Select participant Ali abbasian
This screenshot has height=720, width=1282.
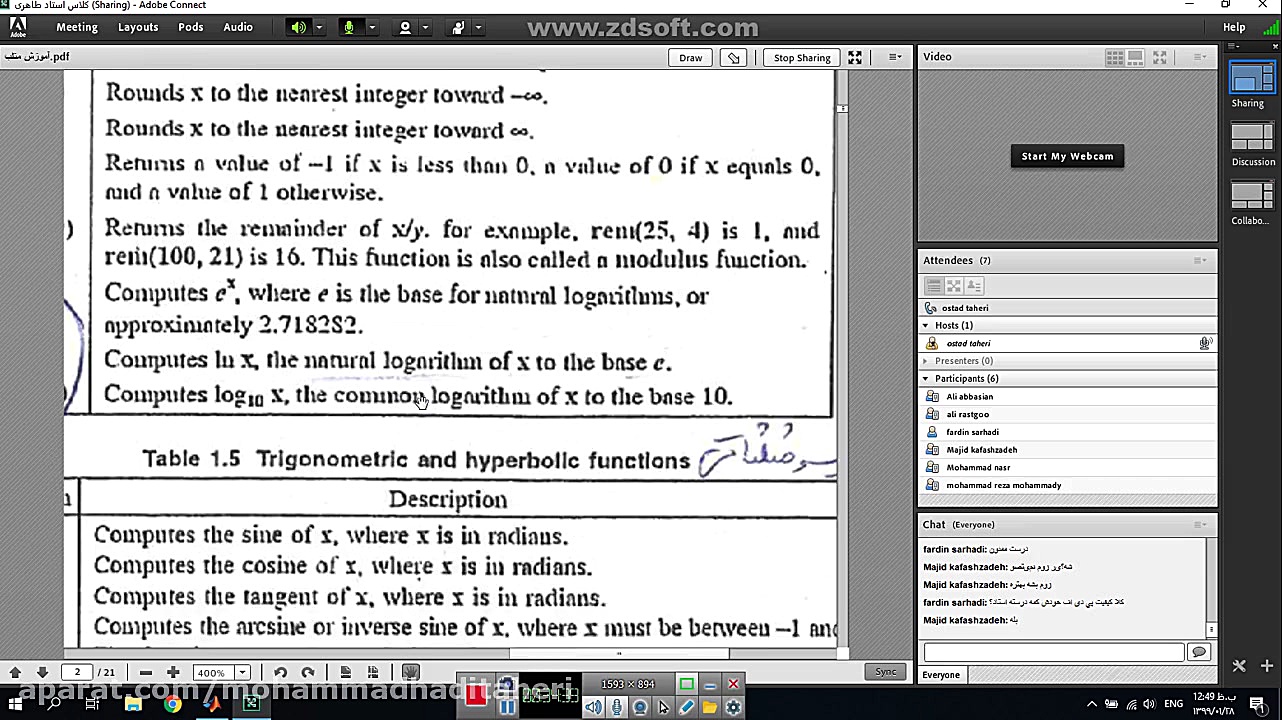tap(1067, 397)
